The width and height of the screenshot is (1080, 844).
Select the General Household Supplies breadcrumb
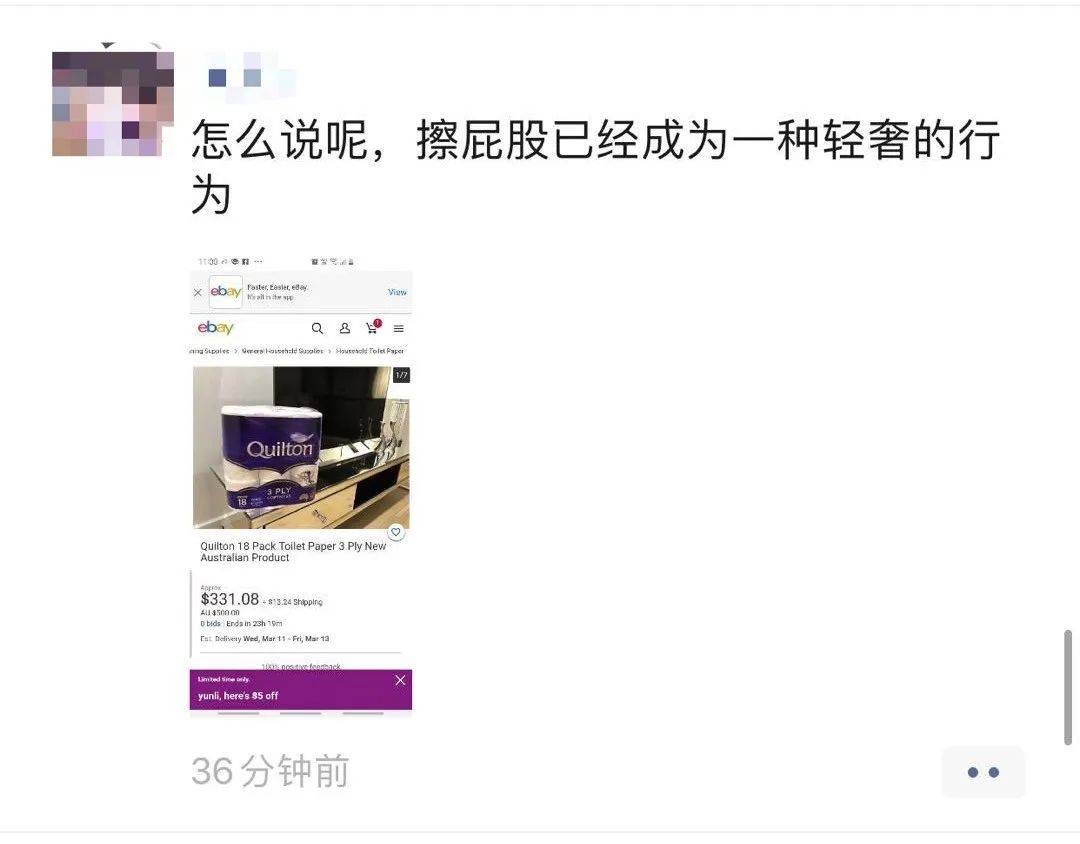pos(282,351)
